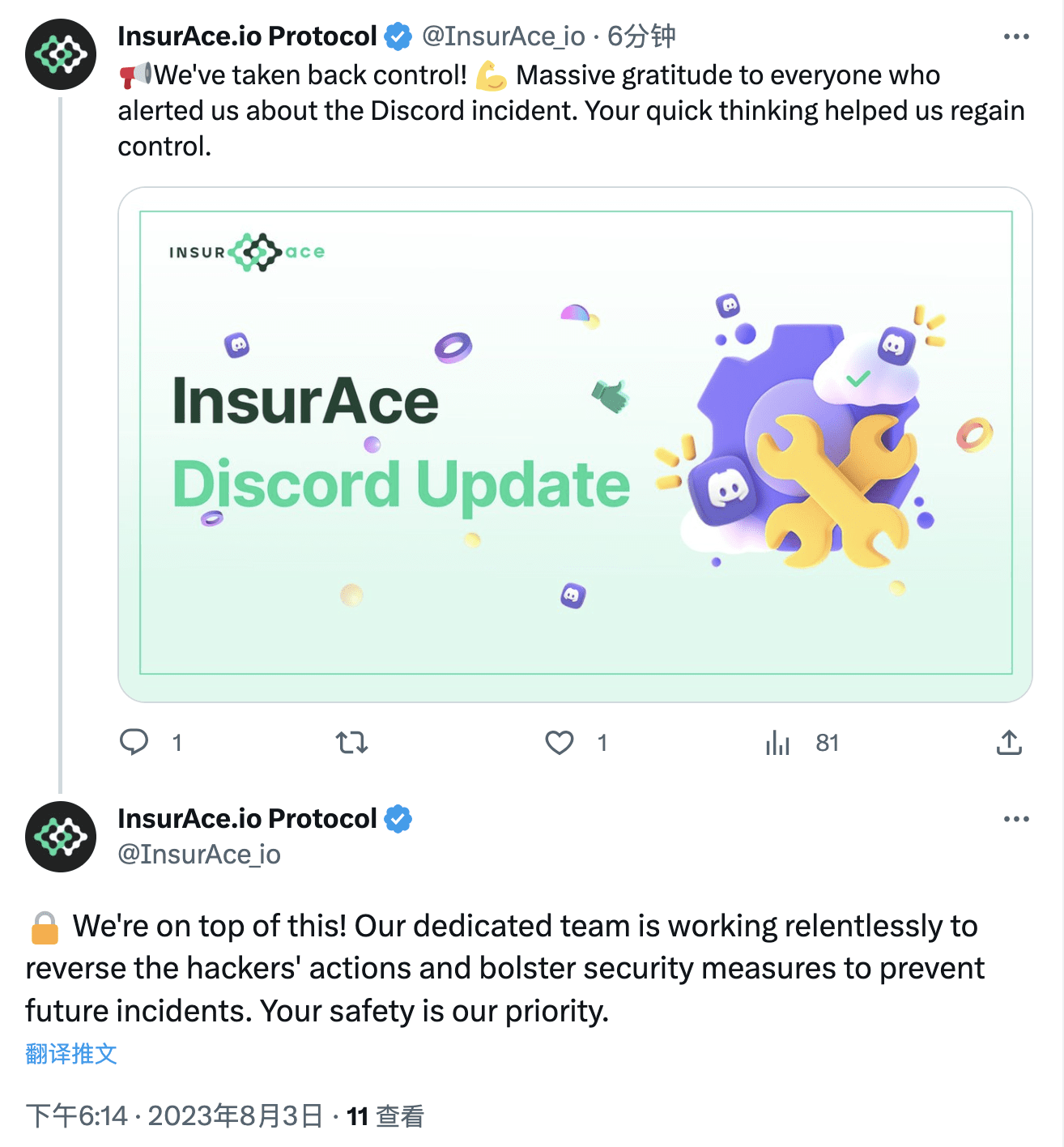
Task: Click the retweet icon
Action: tap(351, 742)
